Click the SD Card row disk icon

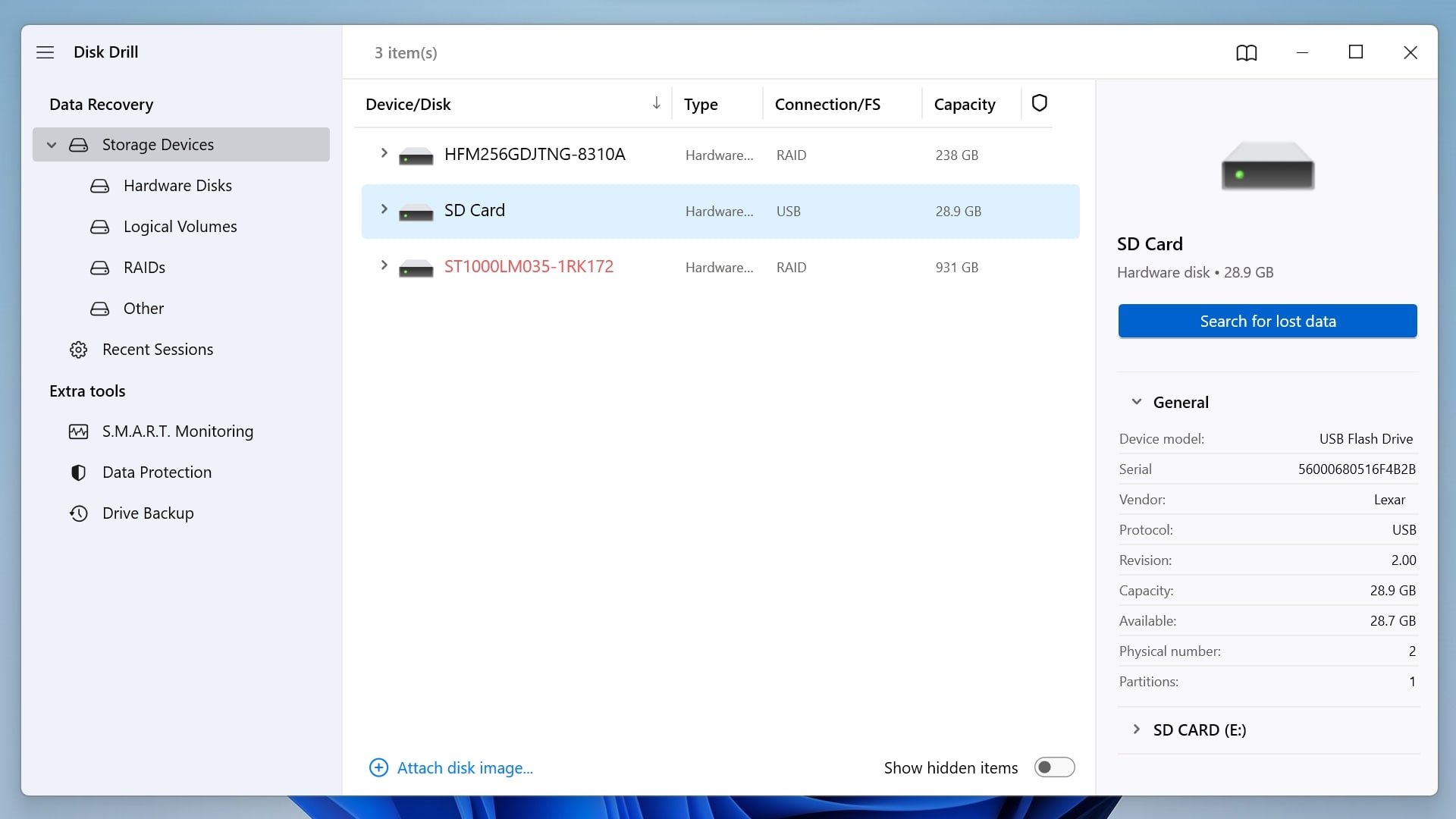coord(416,212)
